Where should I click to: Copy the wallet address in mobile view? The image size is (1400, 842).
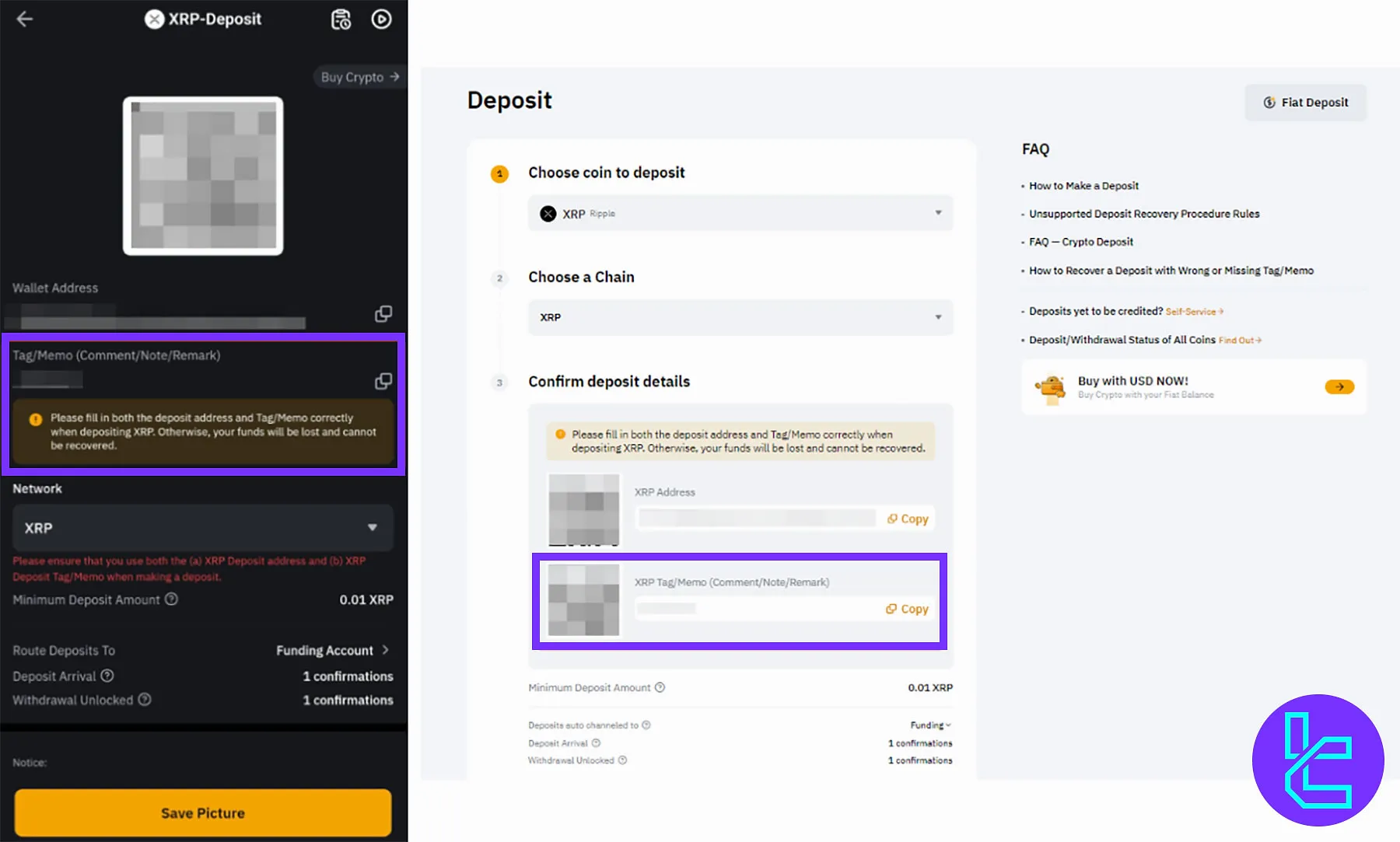click(x=383, y=313)
